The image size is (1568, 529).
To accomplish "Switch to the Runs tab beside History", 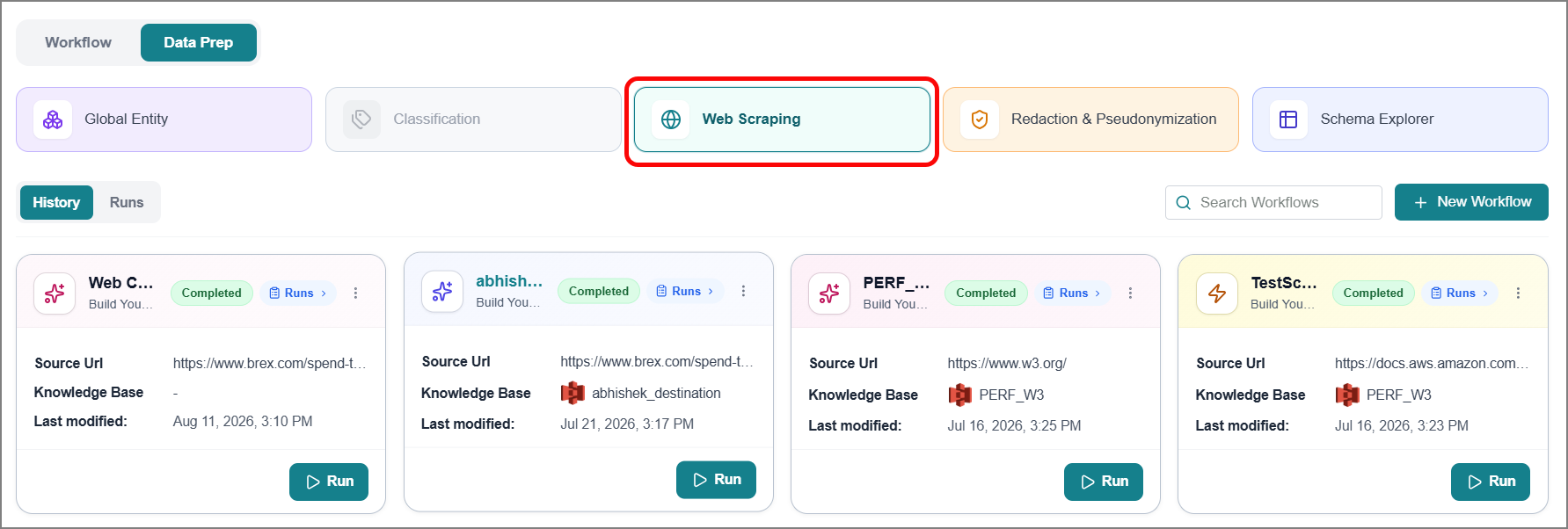I will 127,202.
